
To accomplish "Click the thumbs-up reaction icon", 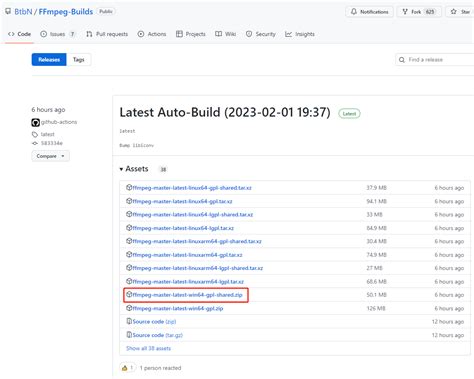I will tap(125, 368).
